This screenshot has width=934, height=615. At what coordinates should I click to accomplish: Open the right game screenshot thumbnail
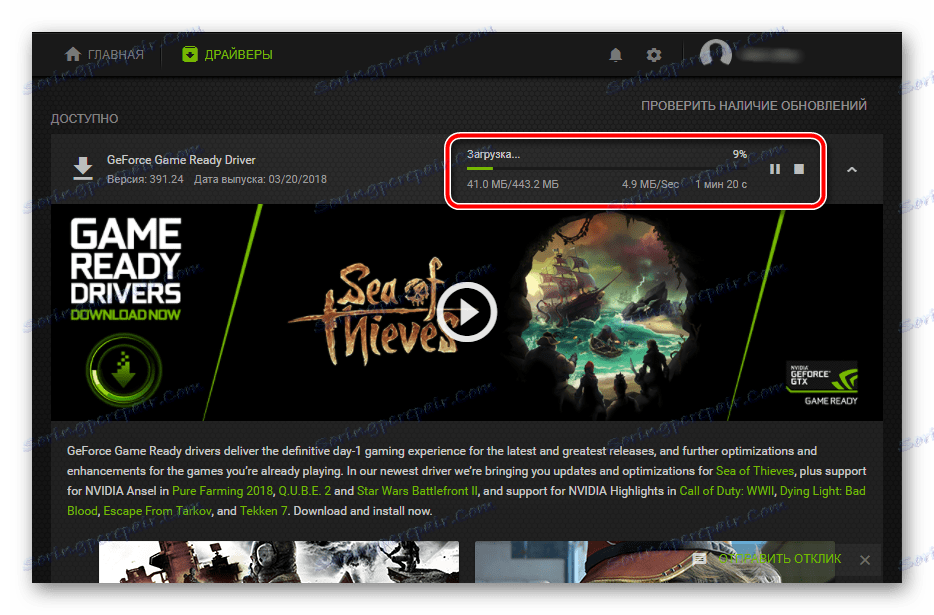click(654, 562)
